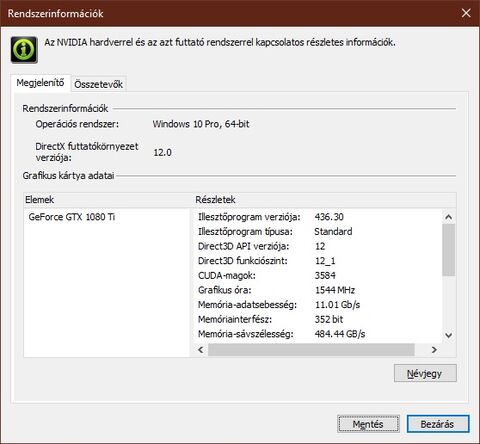Click the value 12_1
This screenshot has width=480, height=444.
(x=325, y=261)
